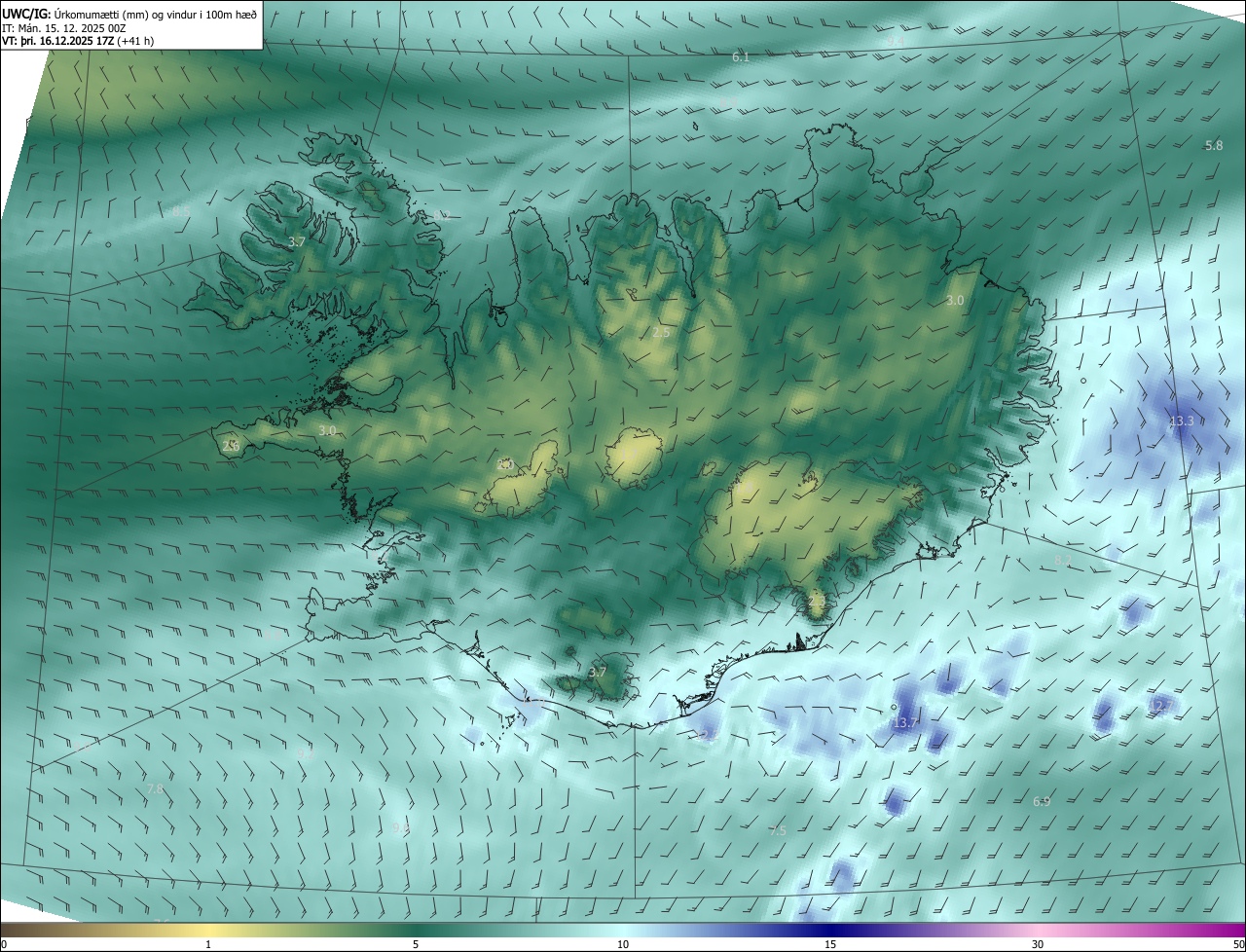1246x952 pixels.
Task: Select the 7.8 value in the southwest sea
Action: 155,789
